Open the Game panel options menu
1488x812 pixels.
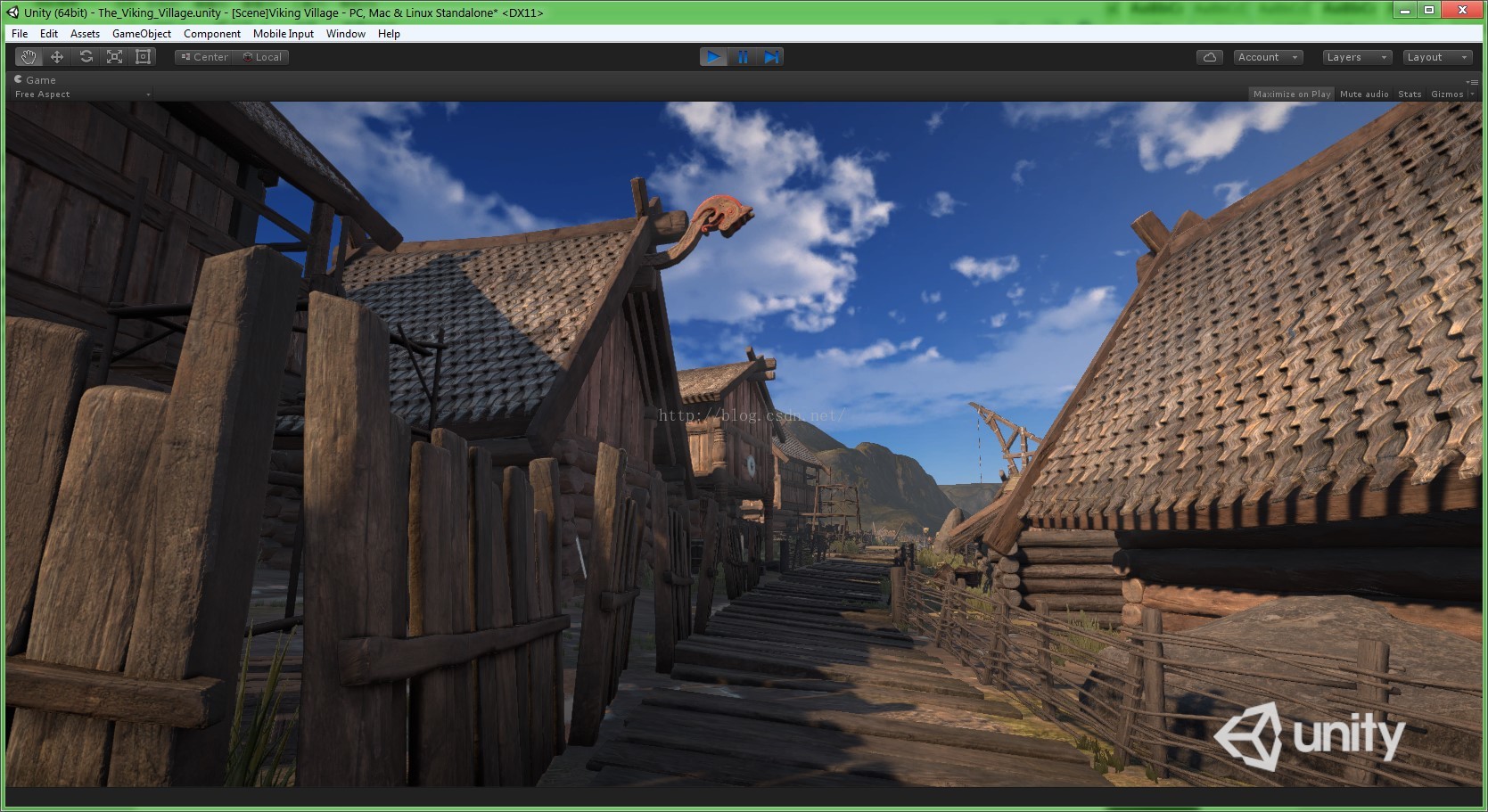click(x=1472, y=81)
